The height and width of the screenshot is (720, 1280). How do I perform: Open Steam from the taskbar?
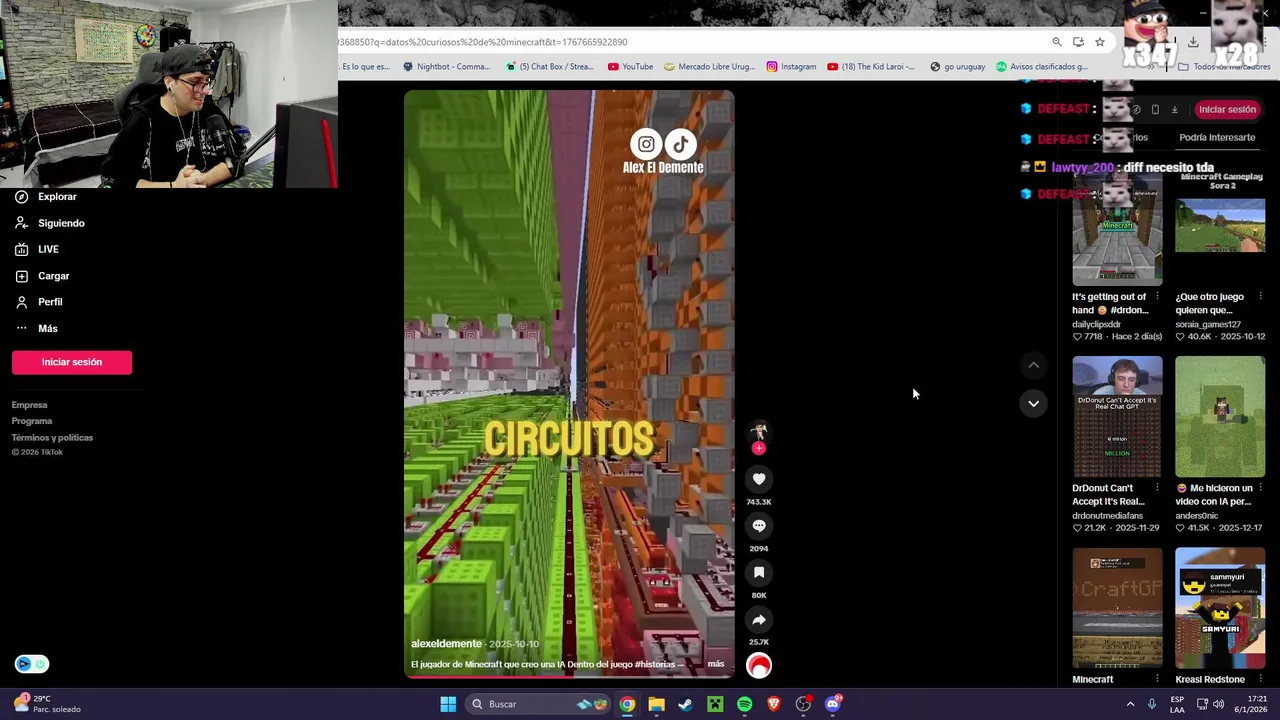[x=685, y=704]
